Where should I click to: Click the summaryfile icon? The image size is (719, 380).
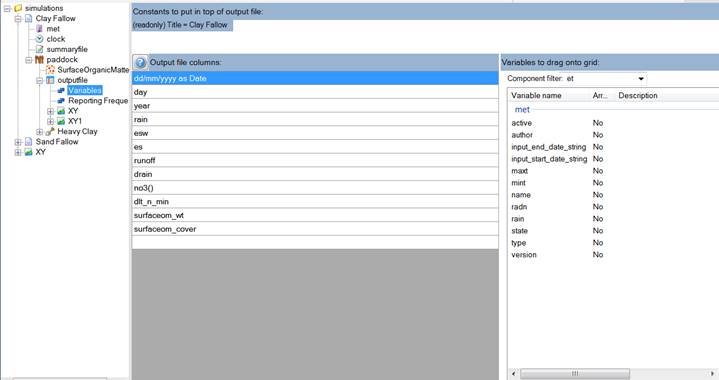click(x=39, y=49)
